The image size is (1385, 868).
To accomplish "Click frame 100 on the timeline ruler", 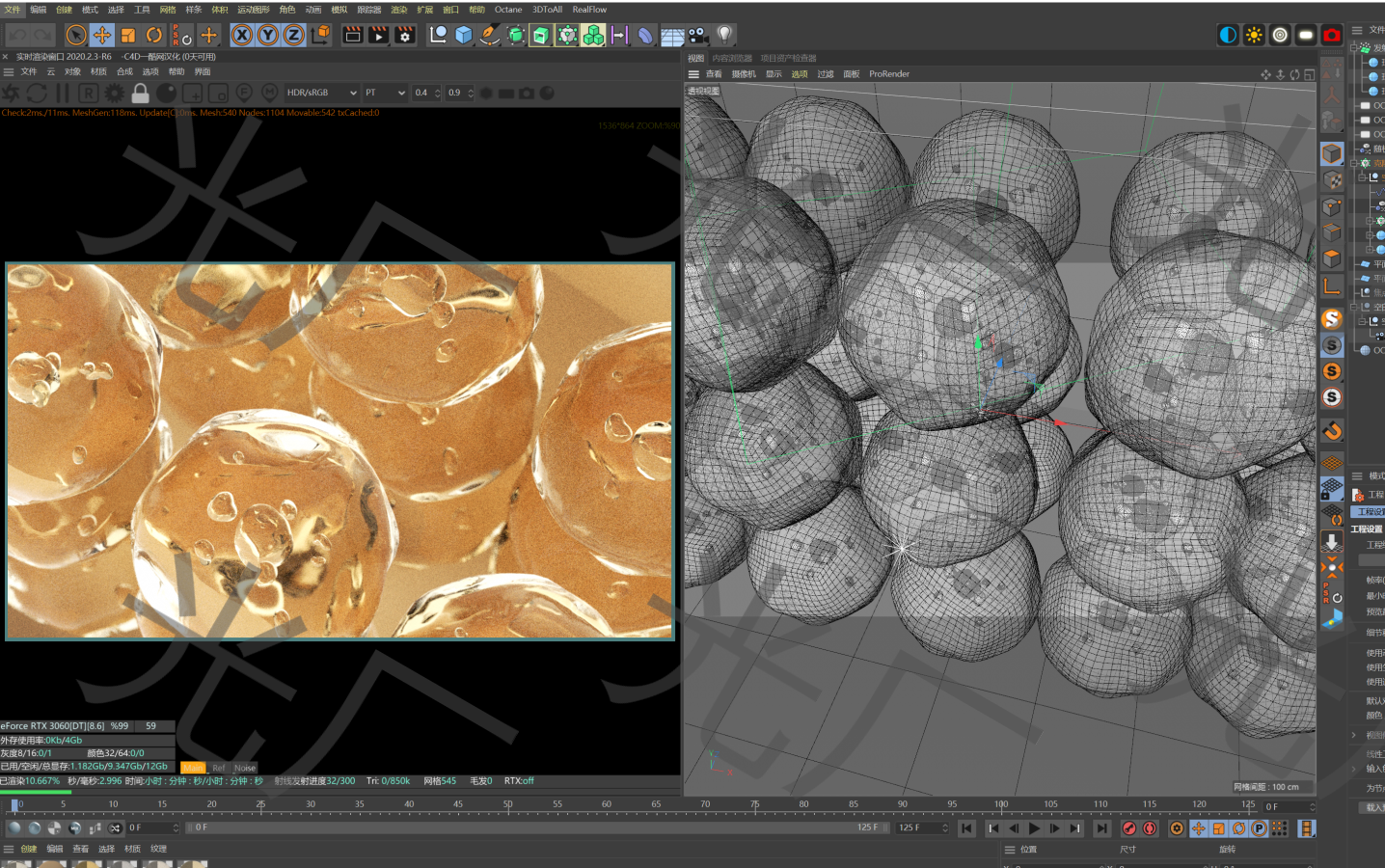I will click(1000, 803).
